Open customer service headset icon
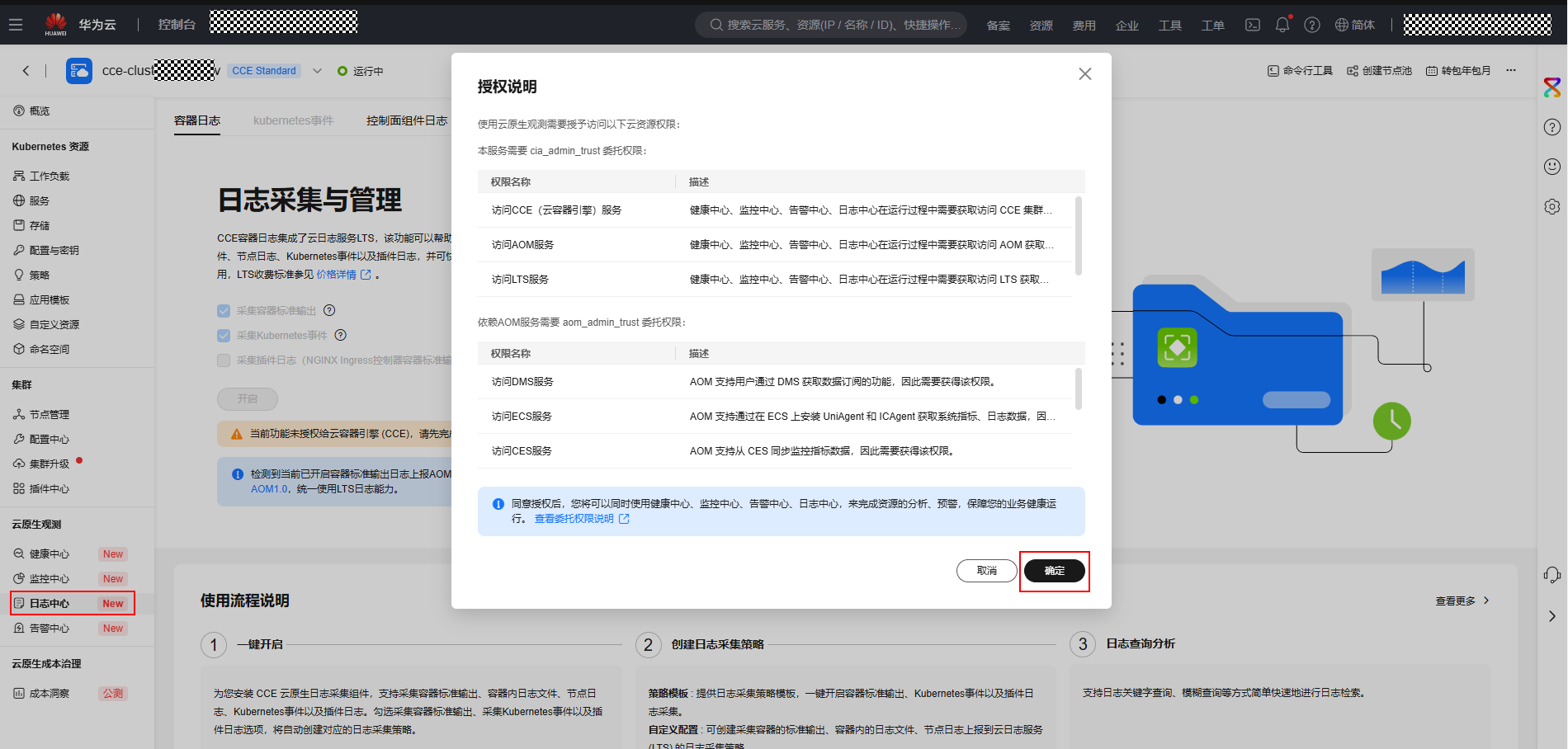Image resolution: width=1568 pixels, height=749 pixels. pyautogui.click(x=1552, y=575)
